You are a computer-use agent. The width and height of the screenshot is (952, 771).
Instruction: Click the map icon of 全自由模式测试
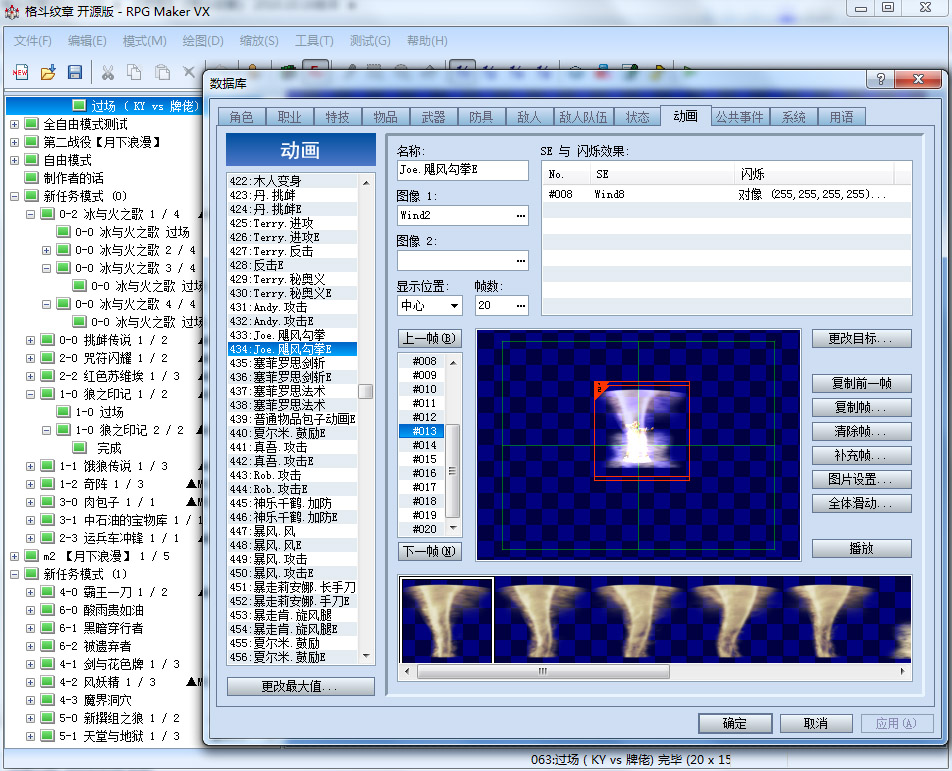tap(32, 124)
